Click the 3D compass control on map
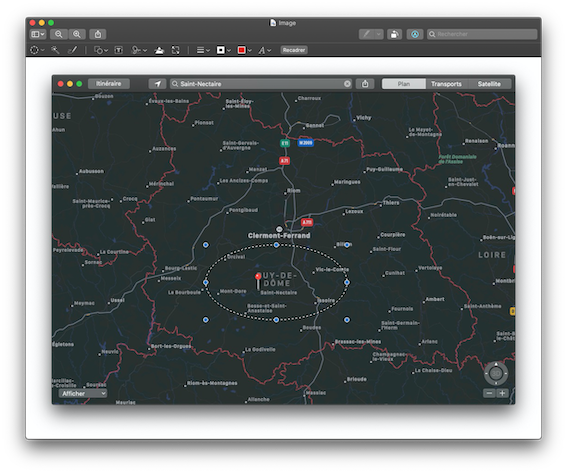The width and height of the screenshot is (567, 473). 496,373
